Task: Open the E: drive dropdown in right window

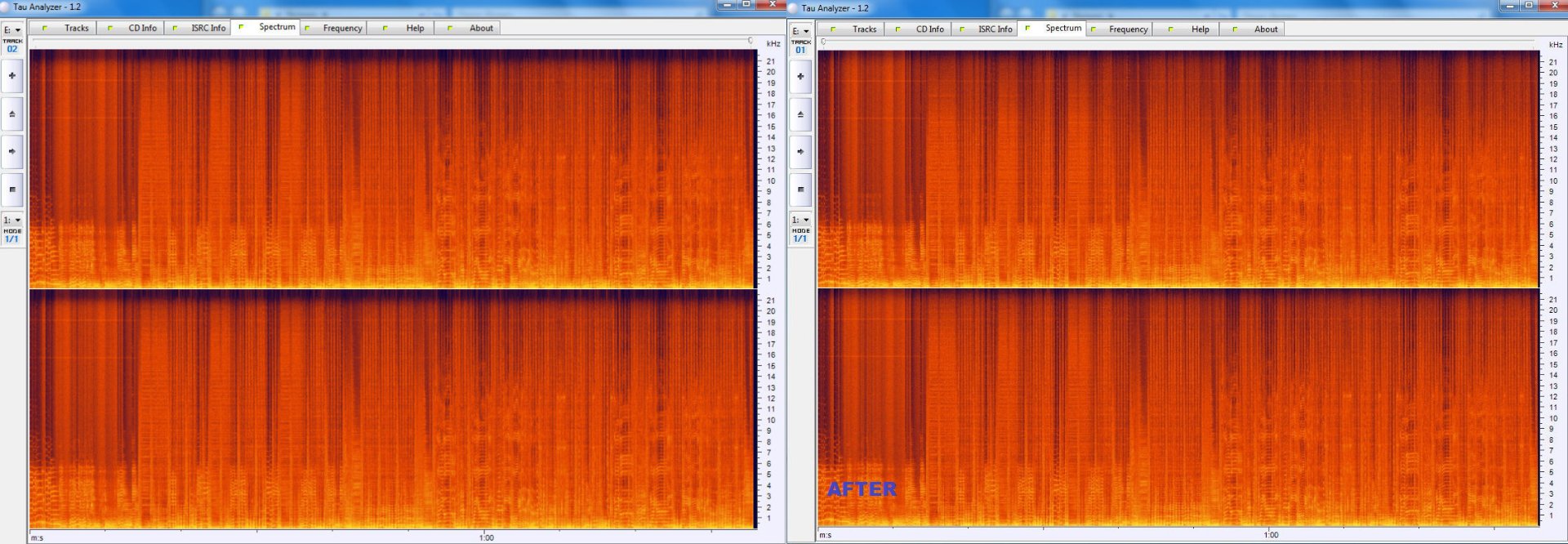Action: pyautogui.click(x=800, y=31)
